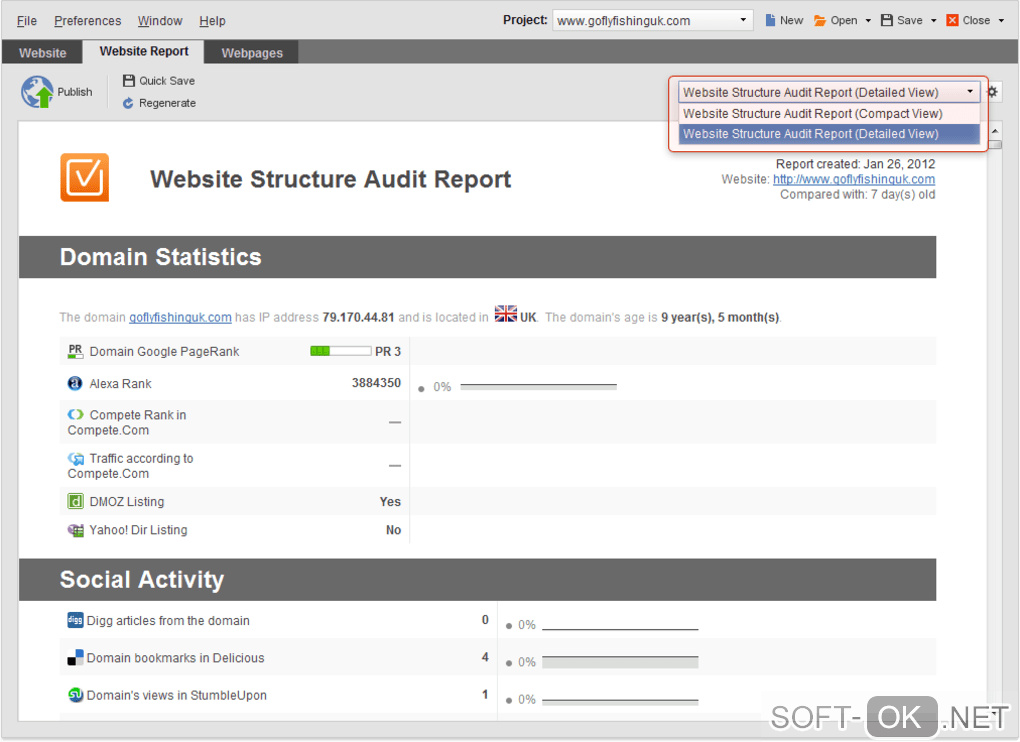This screenshot has height=742, width=1020.
Task: Click the New project button label
Action: tap(792, 20)
